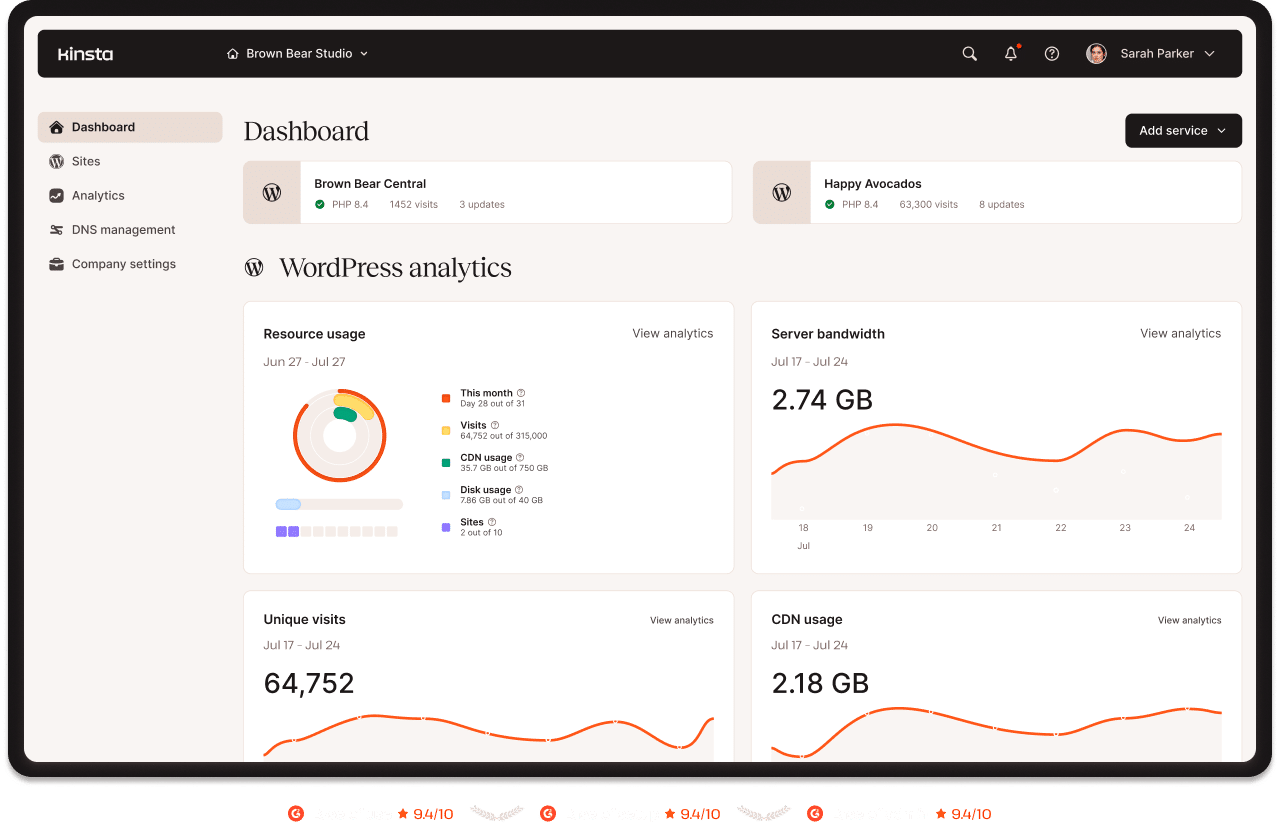Click View analytics for Server bandwidth
This screenshot has height=826, width=1280.
pos(1180,333)
